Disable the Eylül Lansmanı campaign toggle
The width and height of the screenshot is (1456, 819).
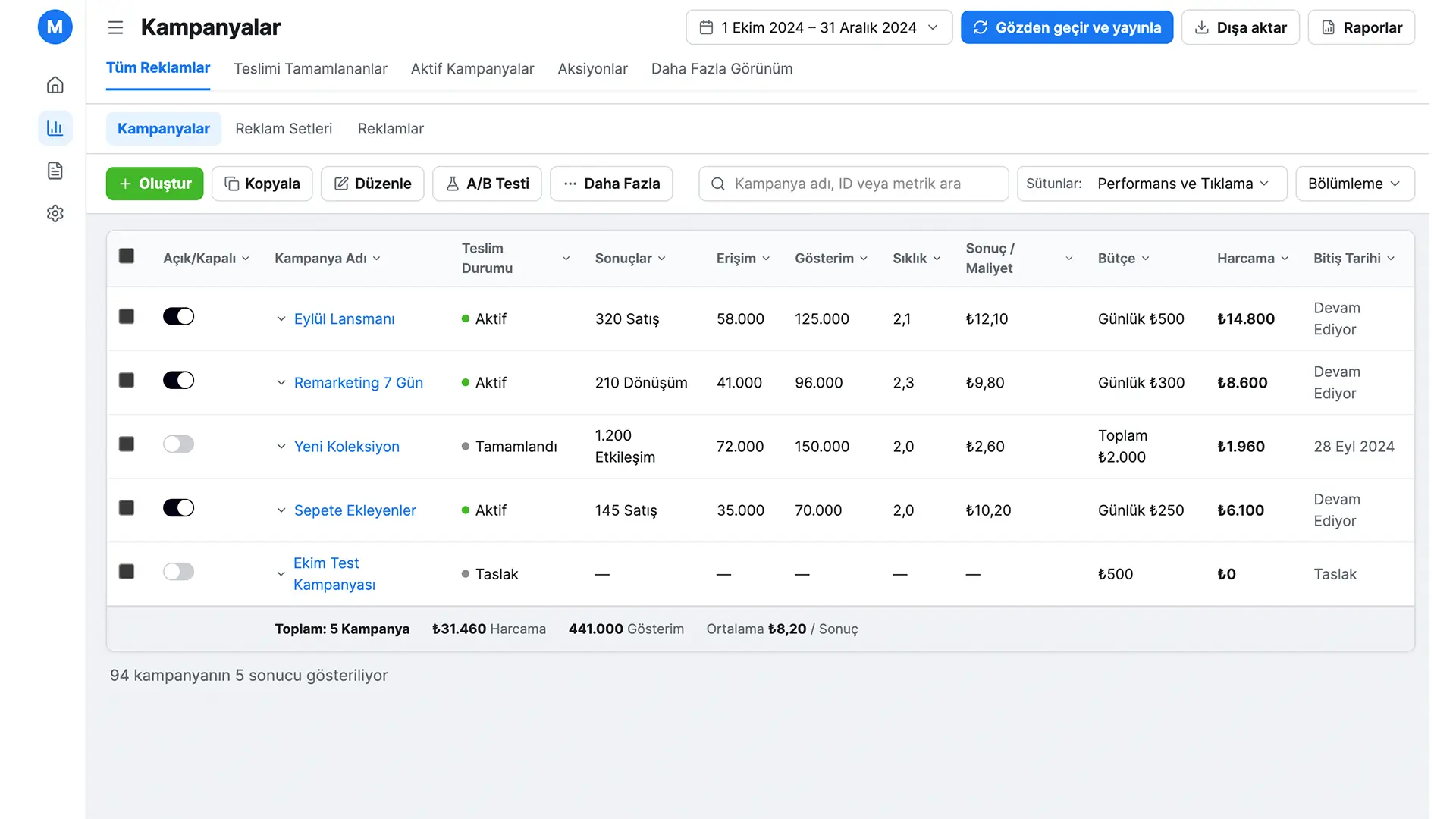178,317
